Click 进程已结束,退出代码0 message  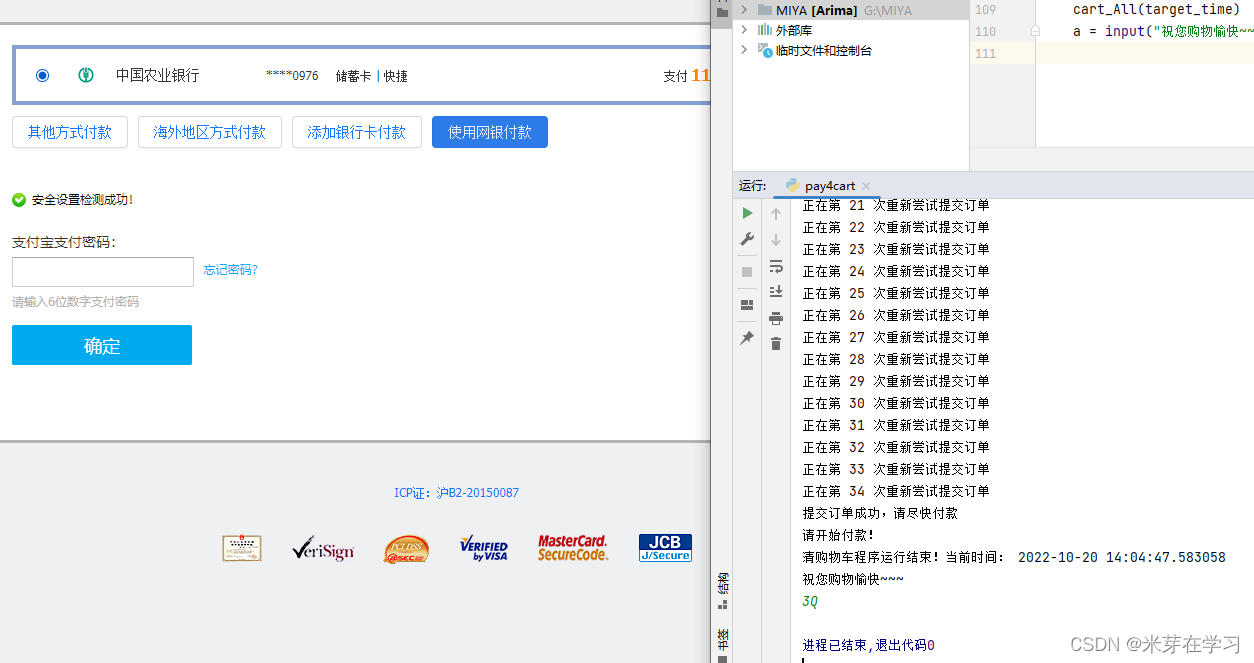pos(868,645)
